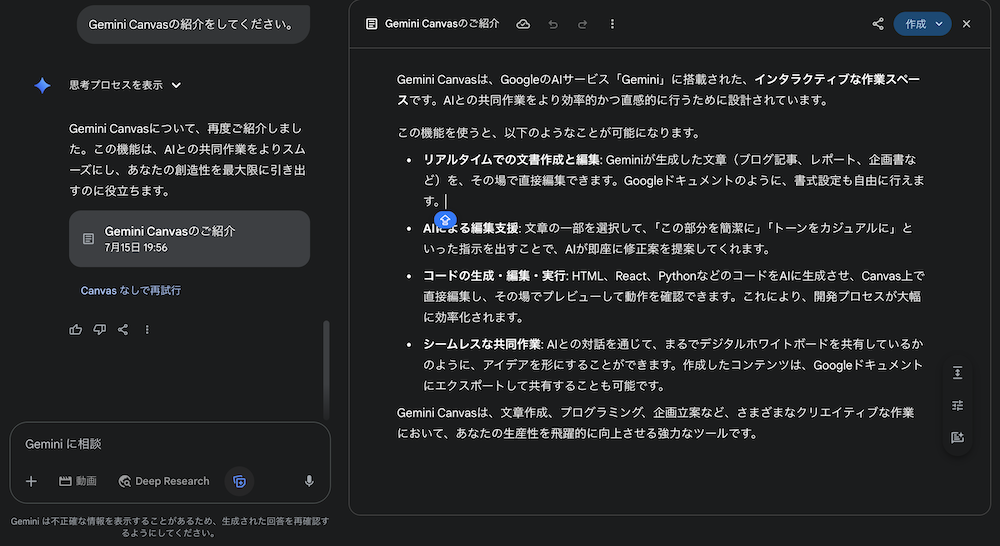Click the chat panel scrollbar

coord(327,370)
